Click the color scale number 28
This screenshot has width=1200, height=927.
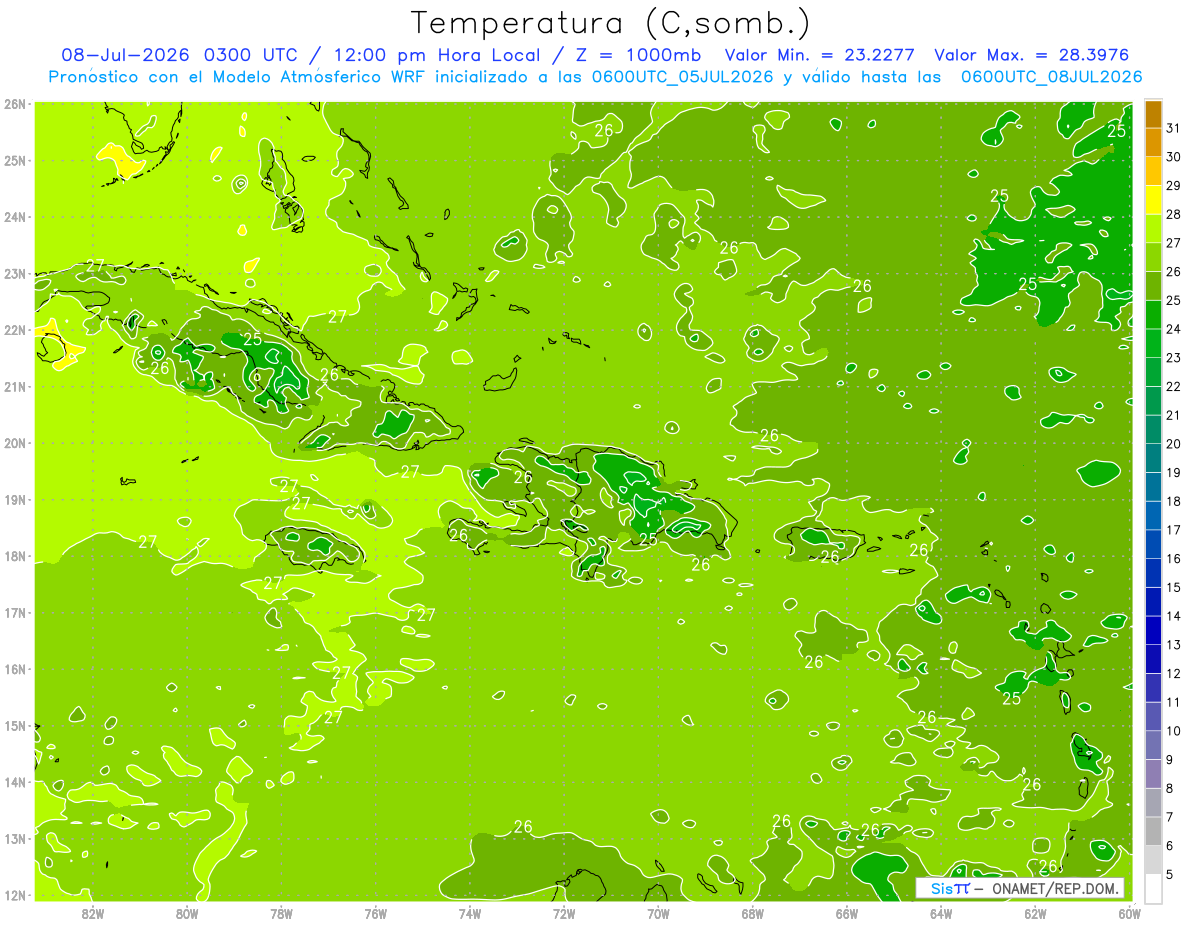[x=1173, y=214]
